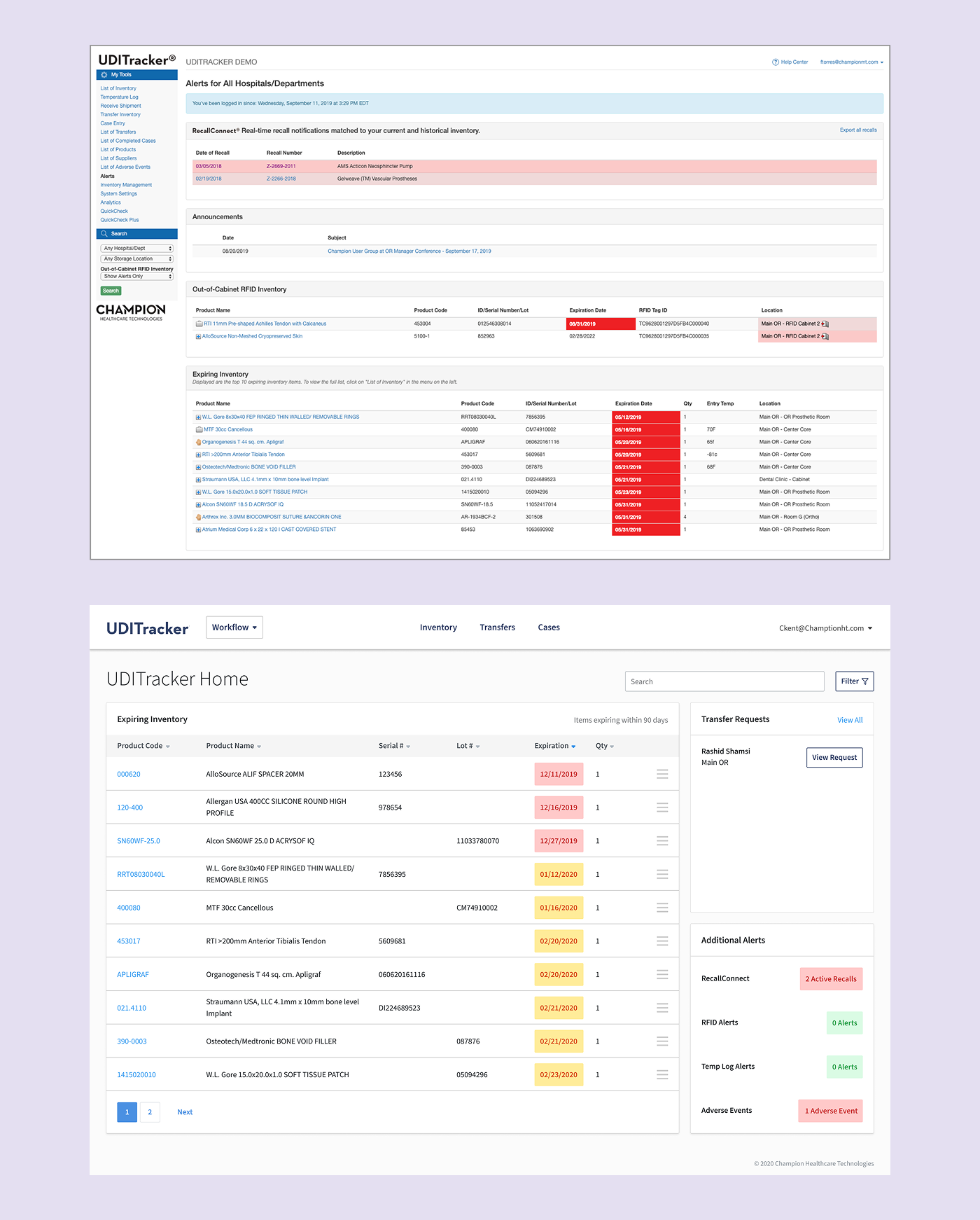
Task: Click page 1 pagination button
Action: click(x=127, y=1112)
